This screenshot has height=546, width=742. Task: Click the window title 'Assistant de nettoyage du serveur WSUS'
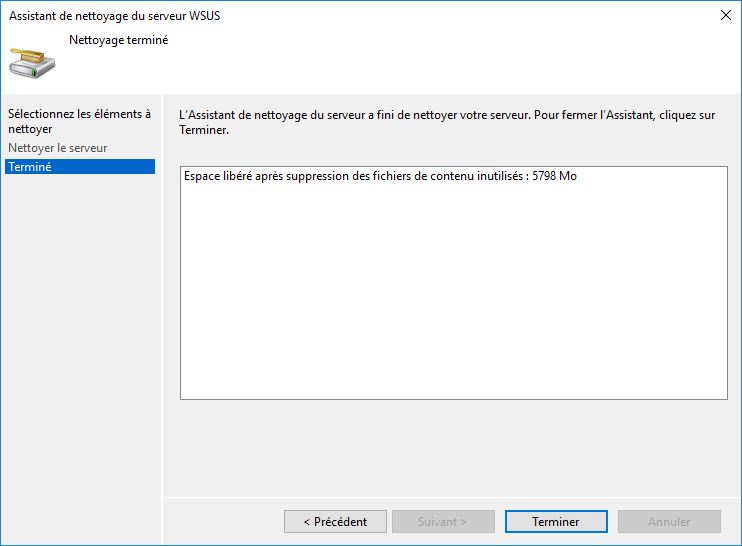click(x=113, y=15)
